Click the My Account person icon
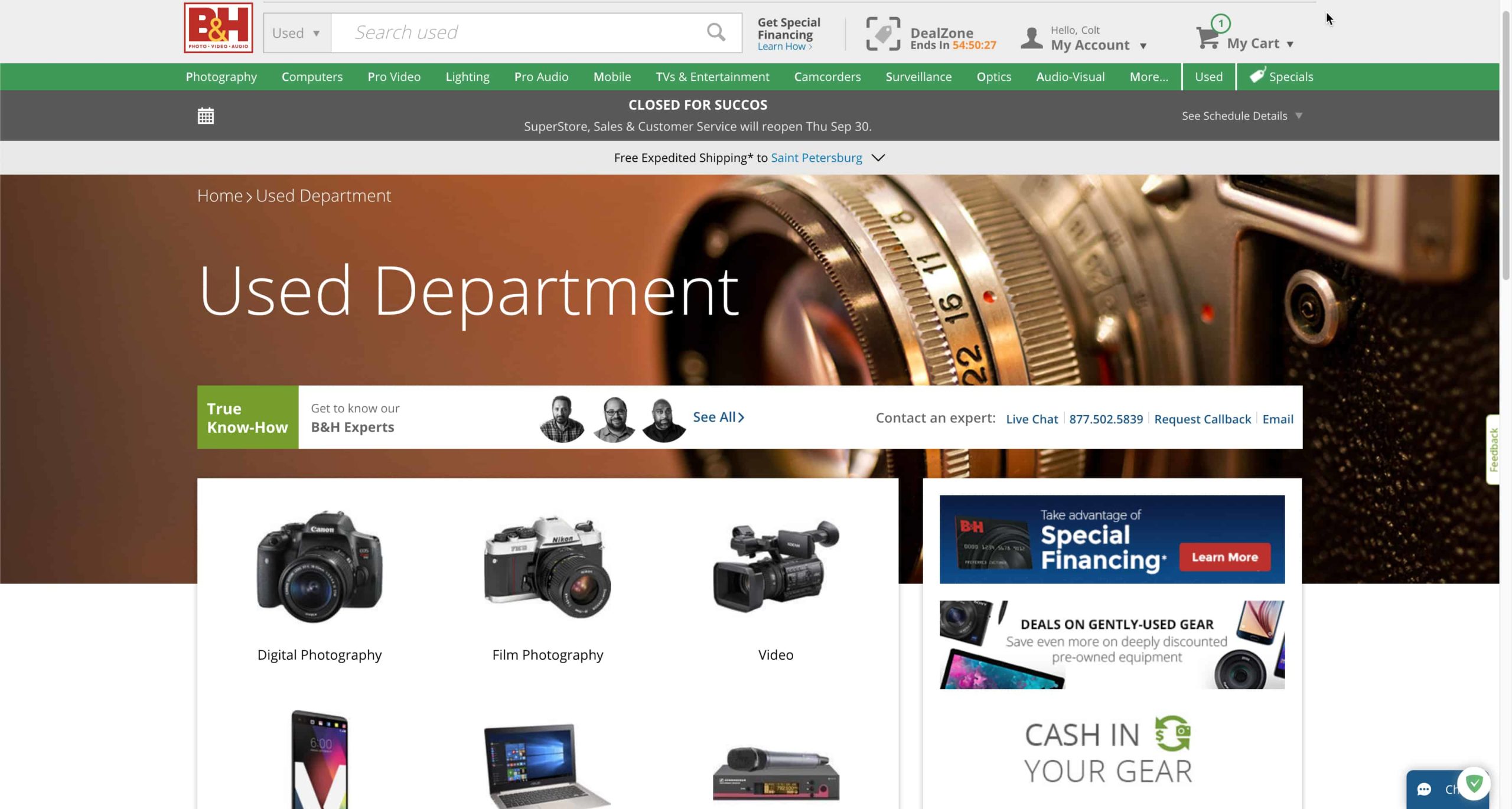This screenshot has width=1512, height=809. click(1031, 38)
